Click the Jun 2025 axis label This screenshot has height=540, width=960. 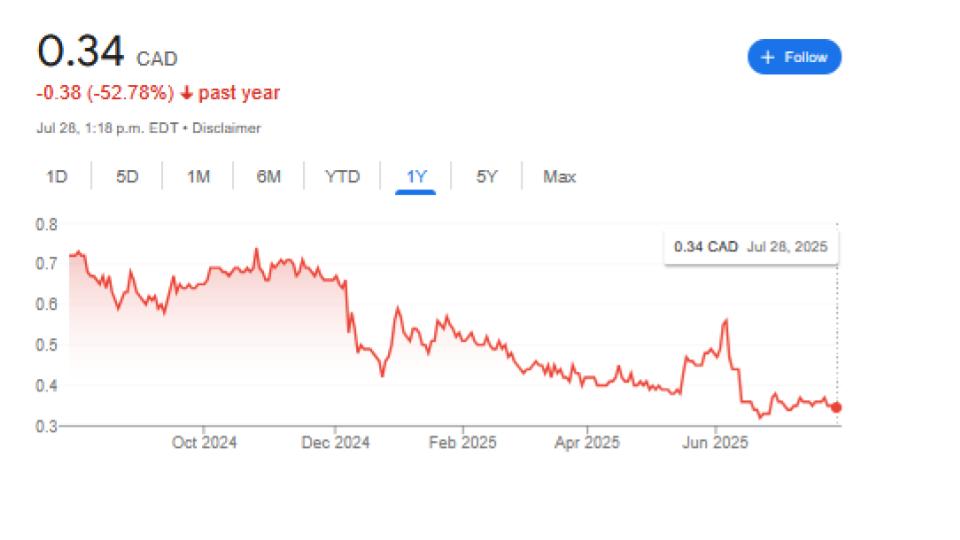(x=716, y=442)
